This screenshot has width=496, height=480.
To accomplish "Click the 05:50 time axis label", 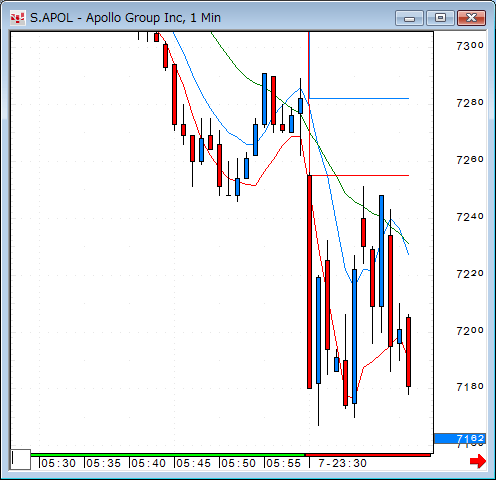I will [238, 463].
